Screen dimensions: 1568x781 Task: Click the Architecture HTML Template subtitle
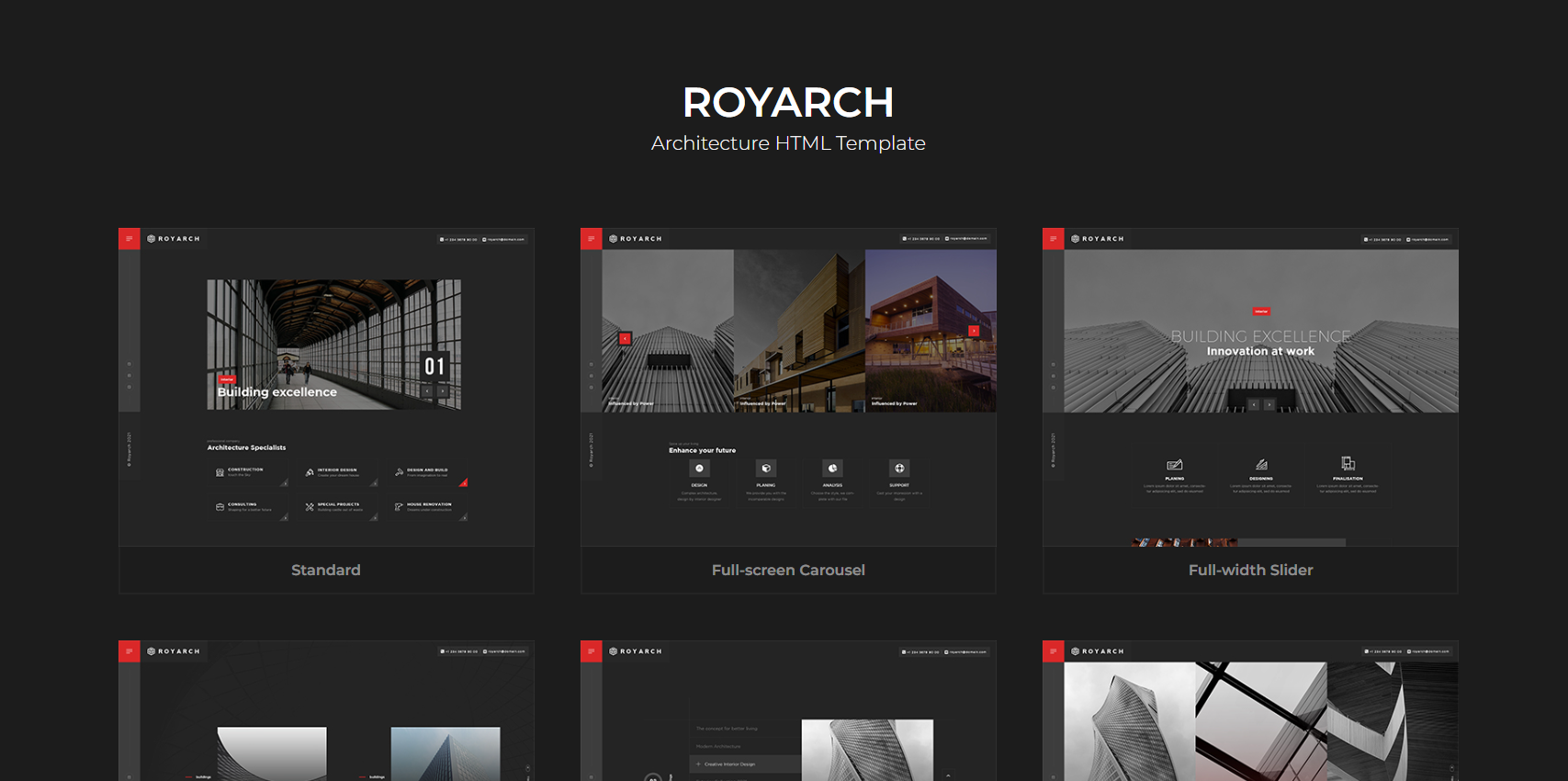click(788, 143)
